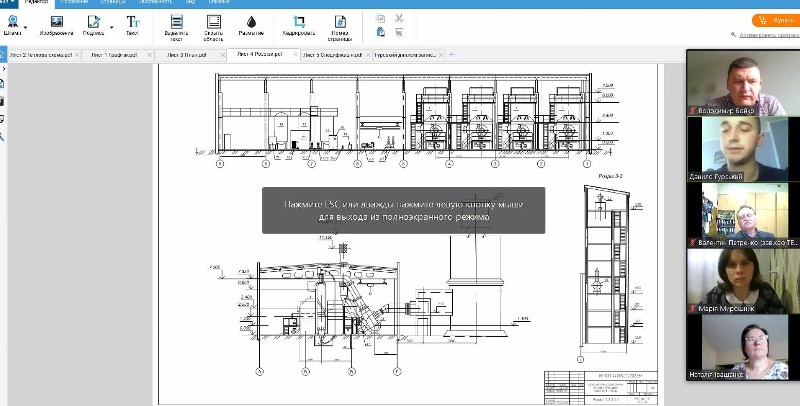This screenshot has height=406, width=800.
Task: Click the scissors cut icon in toolbar
Action: [399, 17]
